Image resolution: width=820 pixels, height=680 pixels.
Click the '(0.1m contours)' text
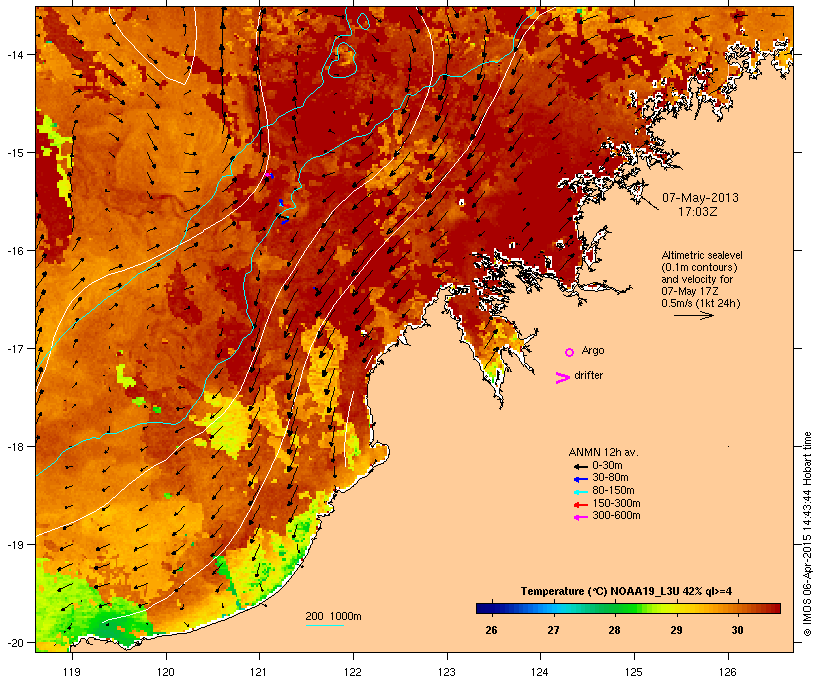click(699, 267)
